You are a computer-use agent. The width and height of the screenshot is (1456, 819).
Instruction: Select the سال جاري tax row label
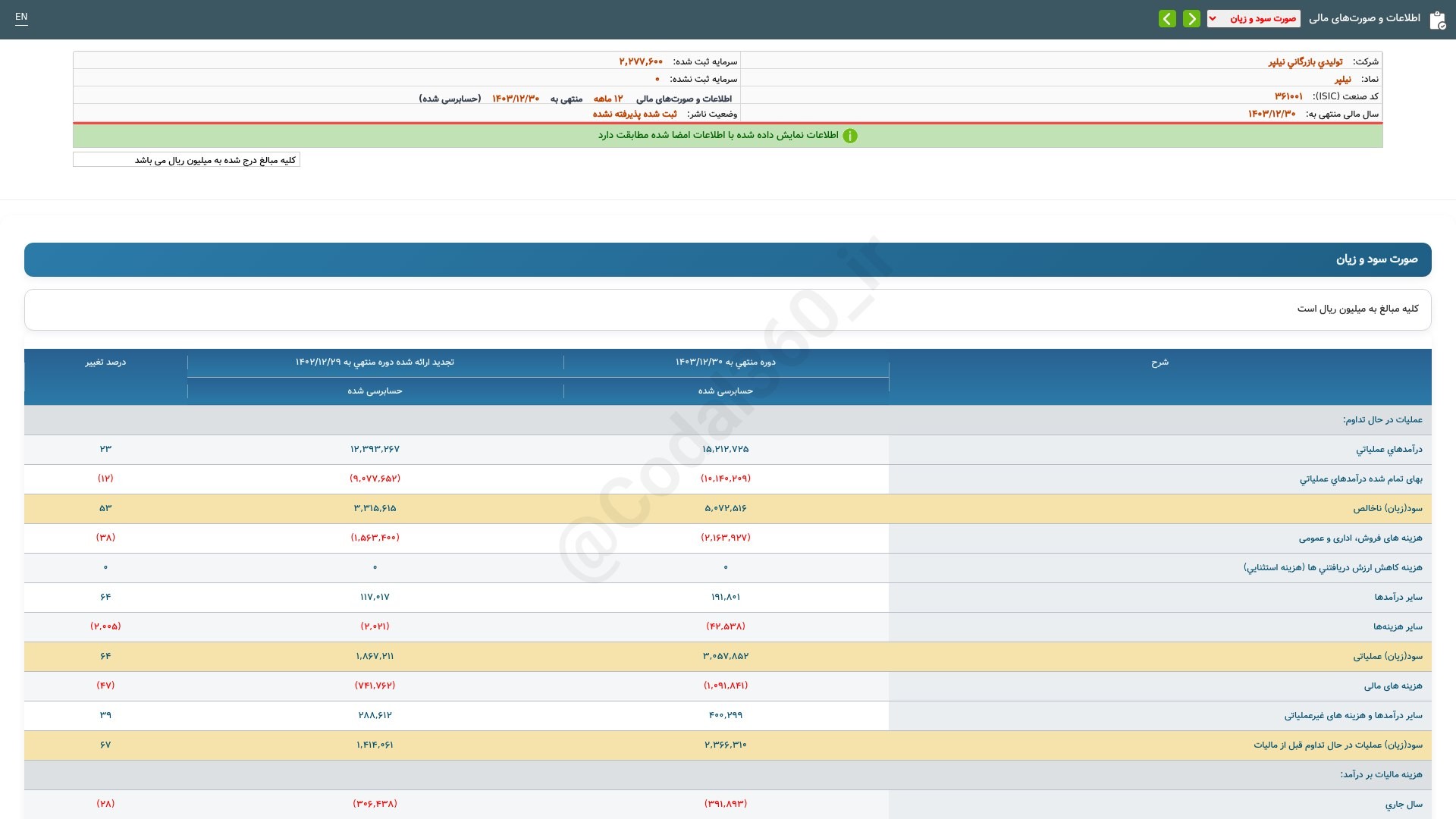(x=1404, y=804)
